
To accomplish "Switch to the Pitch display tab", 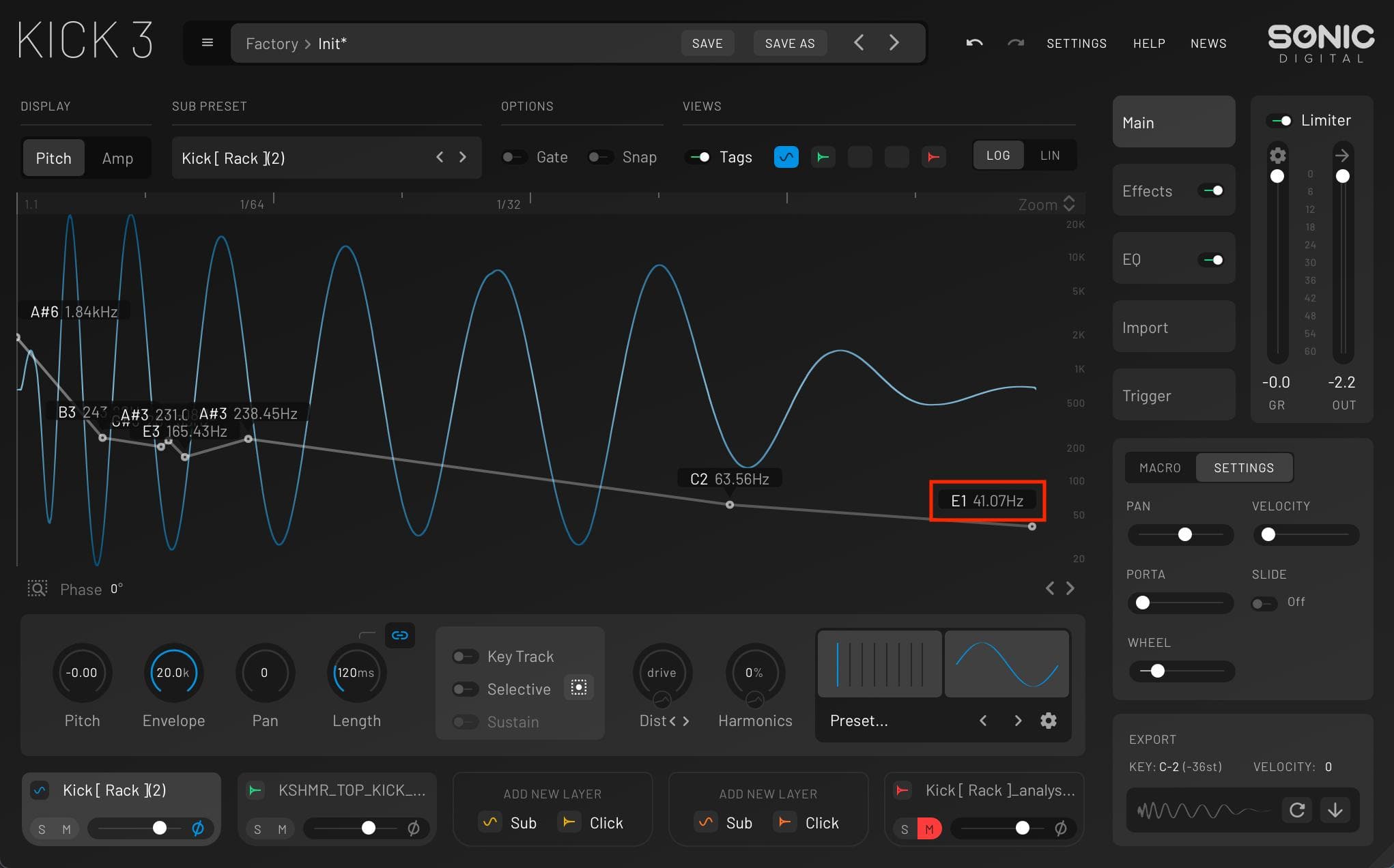I will [x=53, y=158].
